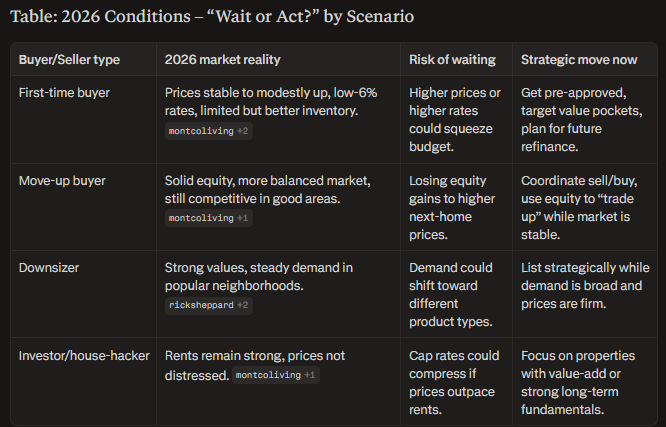
Task: Click the 'Buyer/Seller type' column header
Action: point(69,60)
